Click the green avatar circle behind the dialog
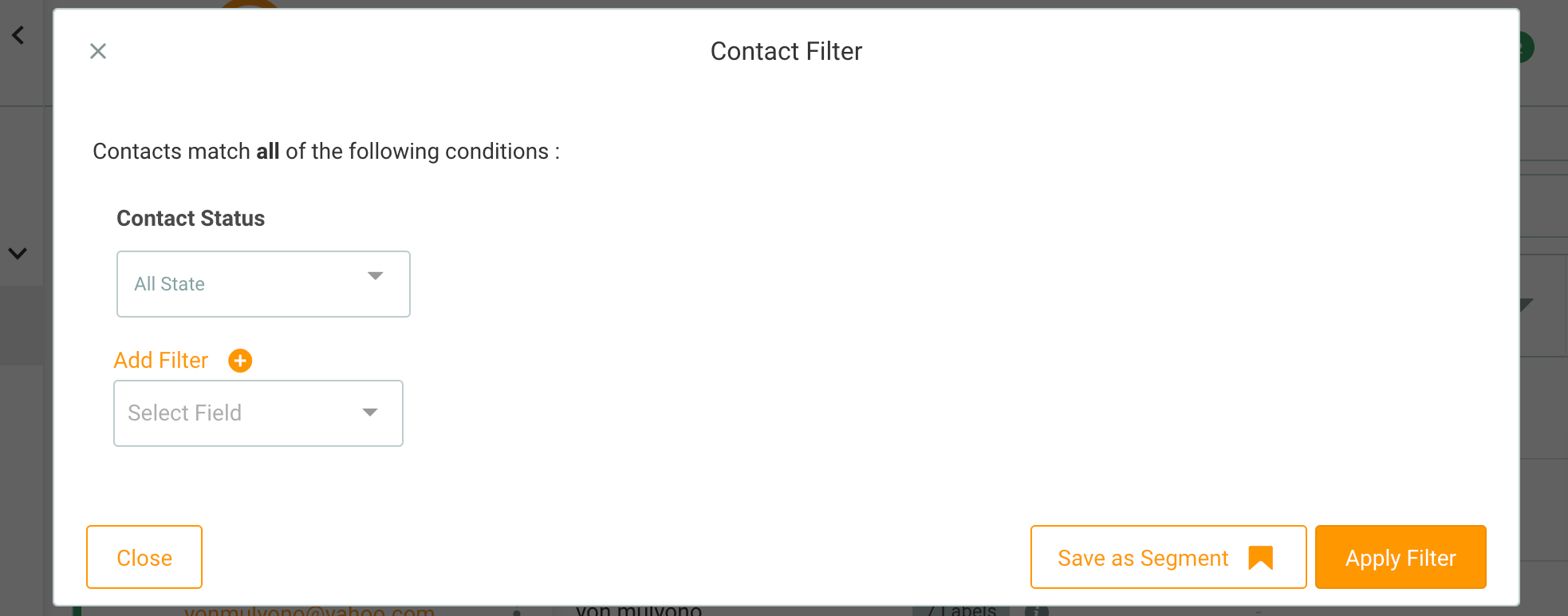 click(x=1525, y=48)
